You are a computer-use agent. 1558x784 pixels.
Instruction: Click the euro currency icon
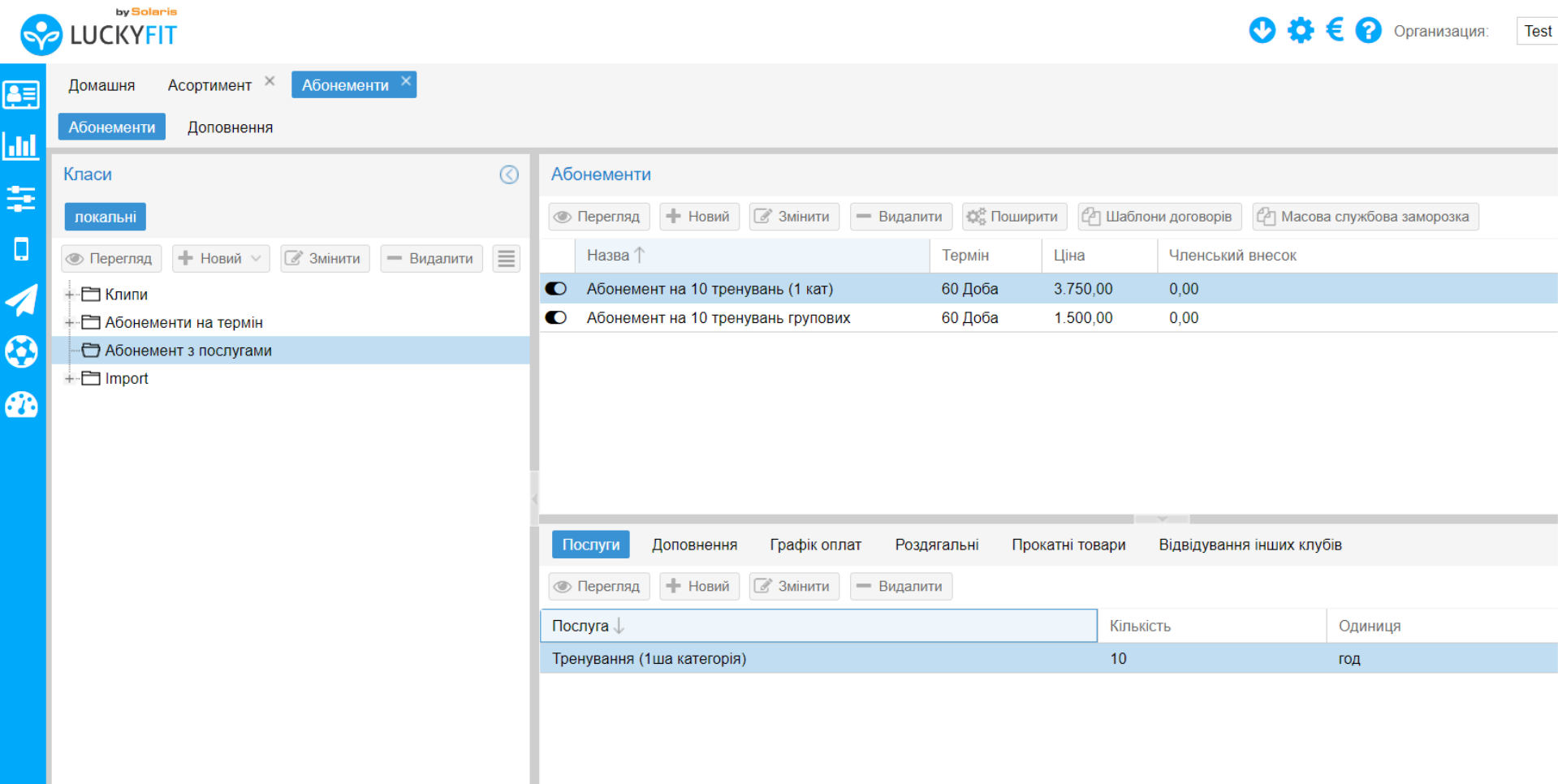[x=1335, y=30]
